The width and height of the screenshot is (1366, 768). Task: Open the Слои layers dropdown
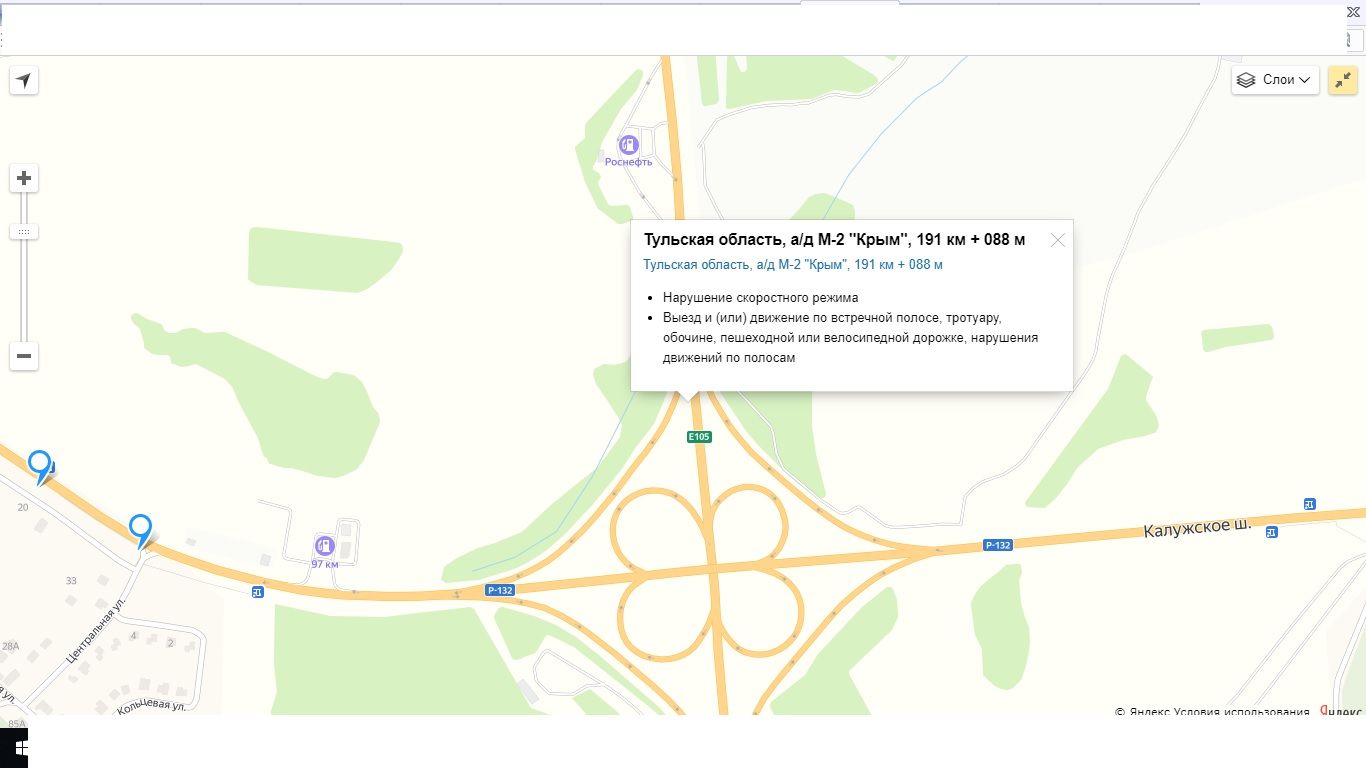coord(1275,80)
